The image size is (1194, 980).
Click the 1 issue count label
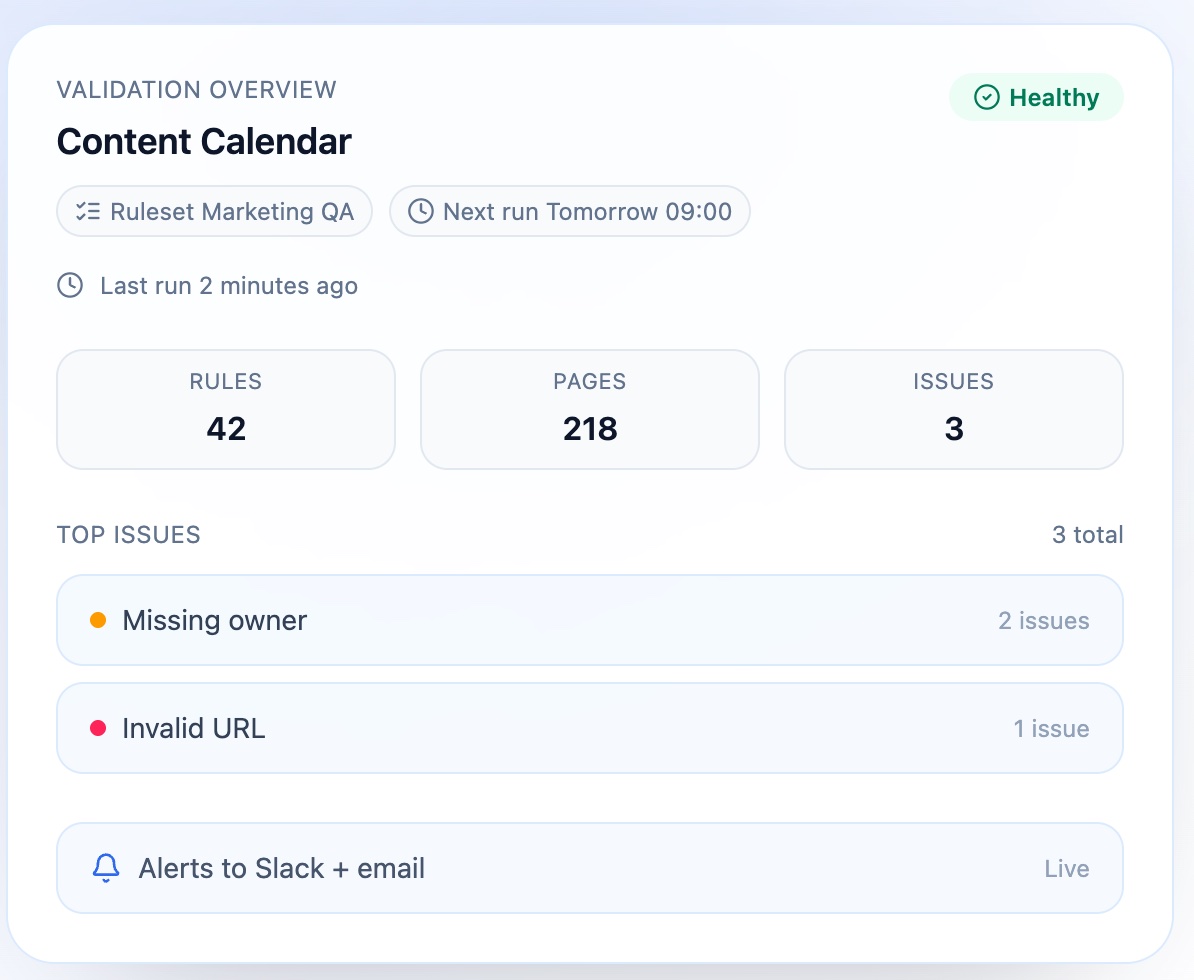[1052, 729]
